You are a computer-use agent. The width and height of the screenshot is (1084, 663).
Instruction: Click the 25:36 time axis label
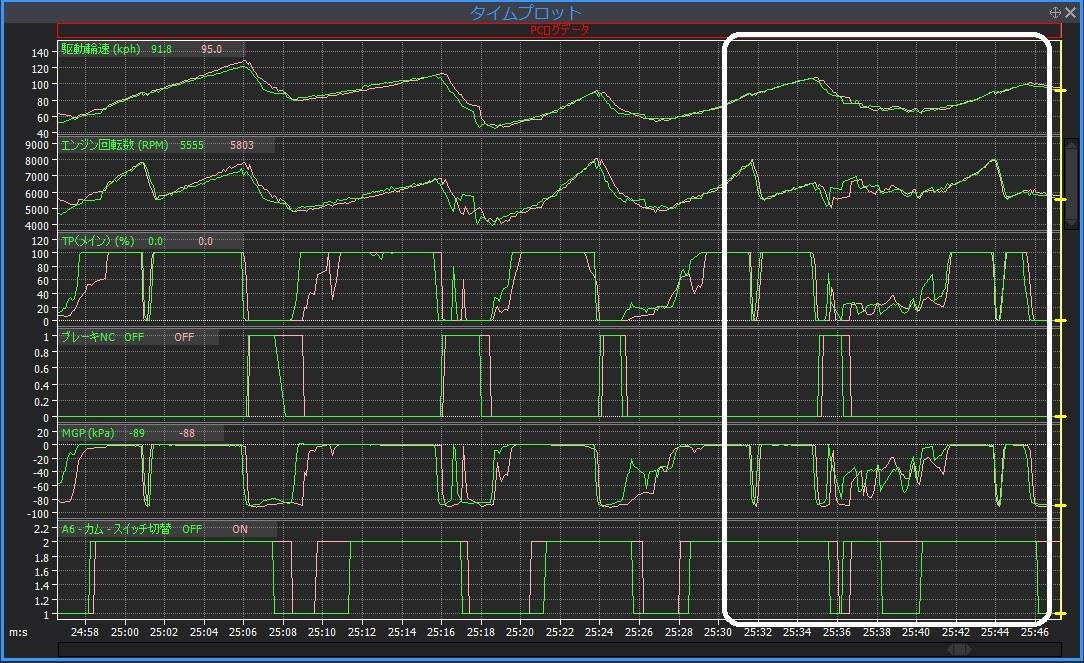pyautogui.click(x=837, y=632)
